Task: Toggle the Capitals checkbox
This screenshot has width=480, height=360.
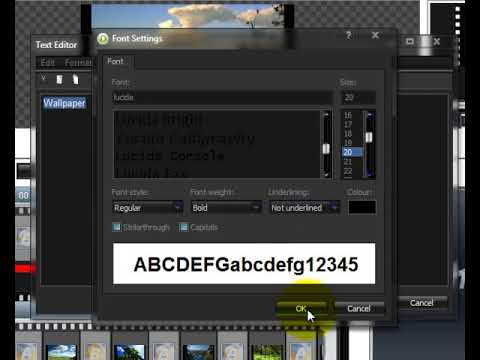Action: click(x=184, y=227)
